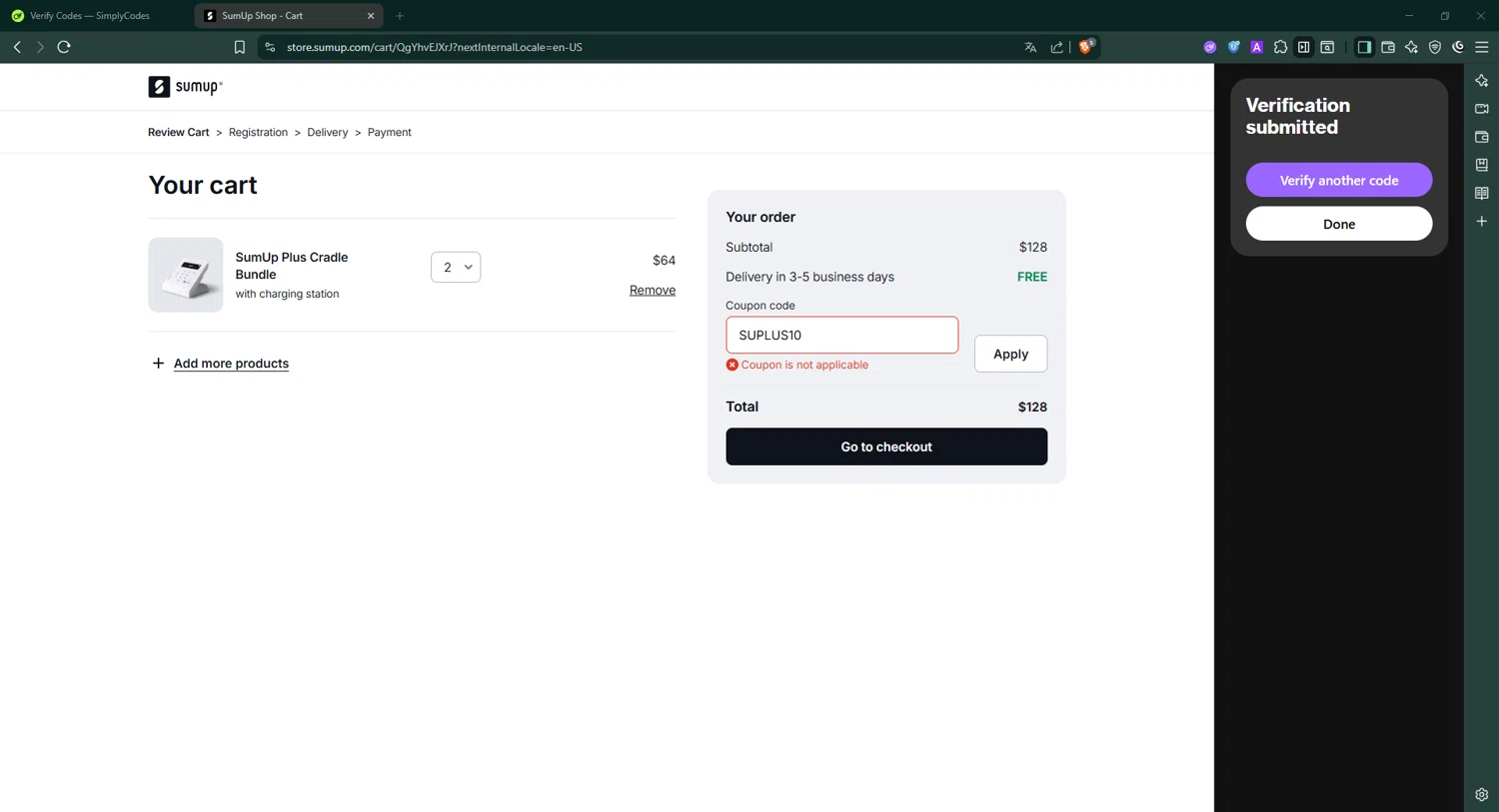Image resolution: width=1499 pixels, height=812 pixels.
Task: Open Brave VPN shield icon
Action: pos(1435,47)
